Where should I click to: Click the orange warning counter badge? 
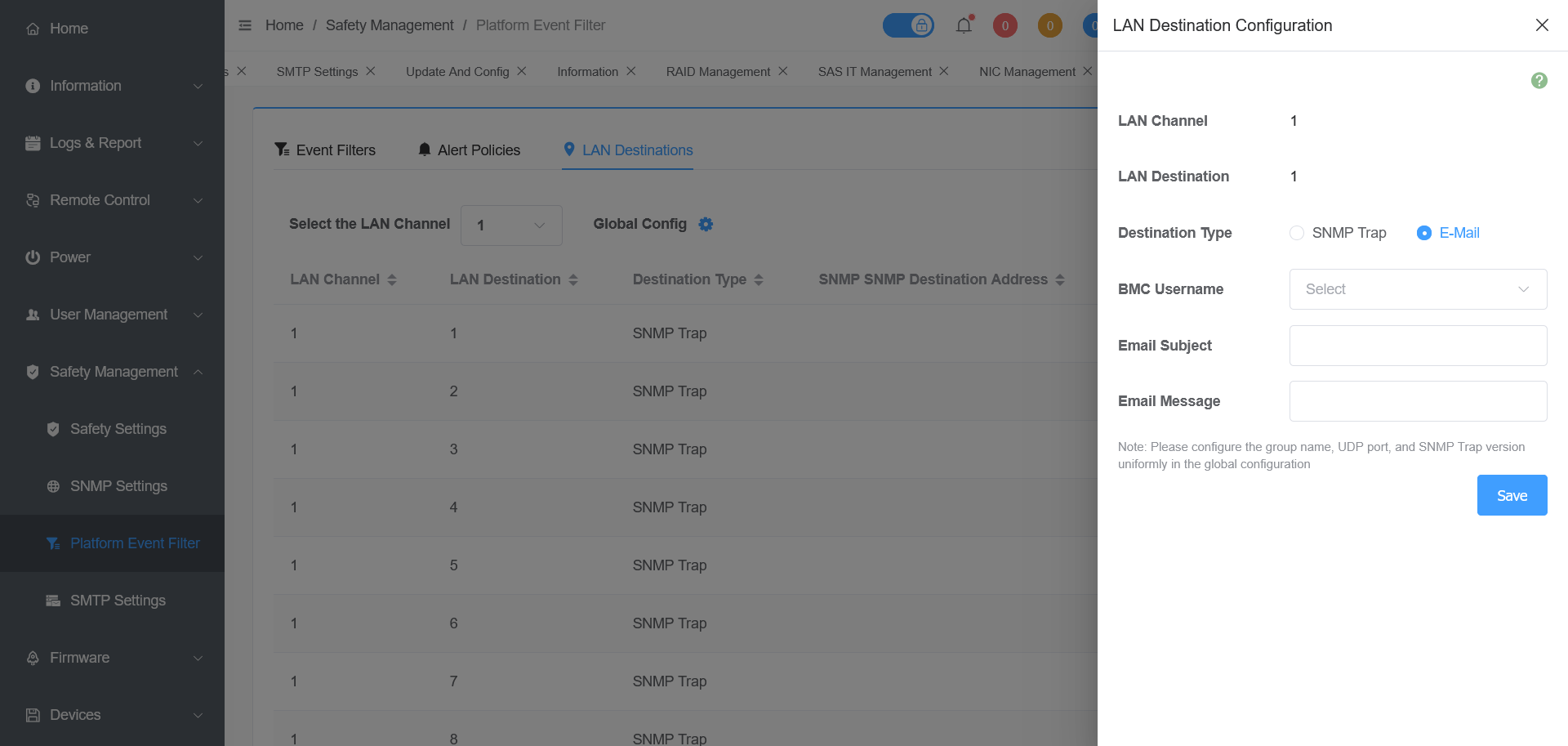point(1049,25)
